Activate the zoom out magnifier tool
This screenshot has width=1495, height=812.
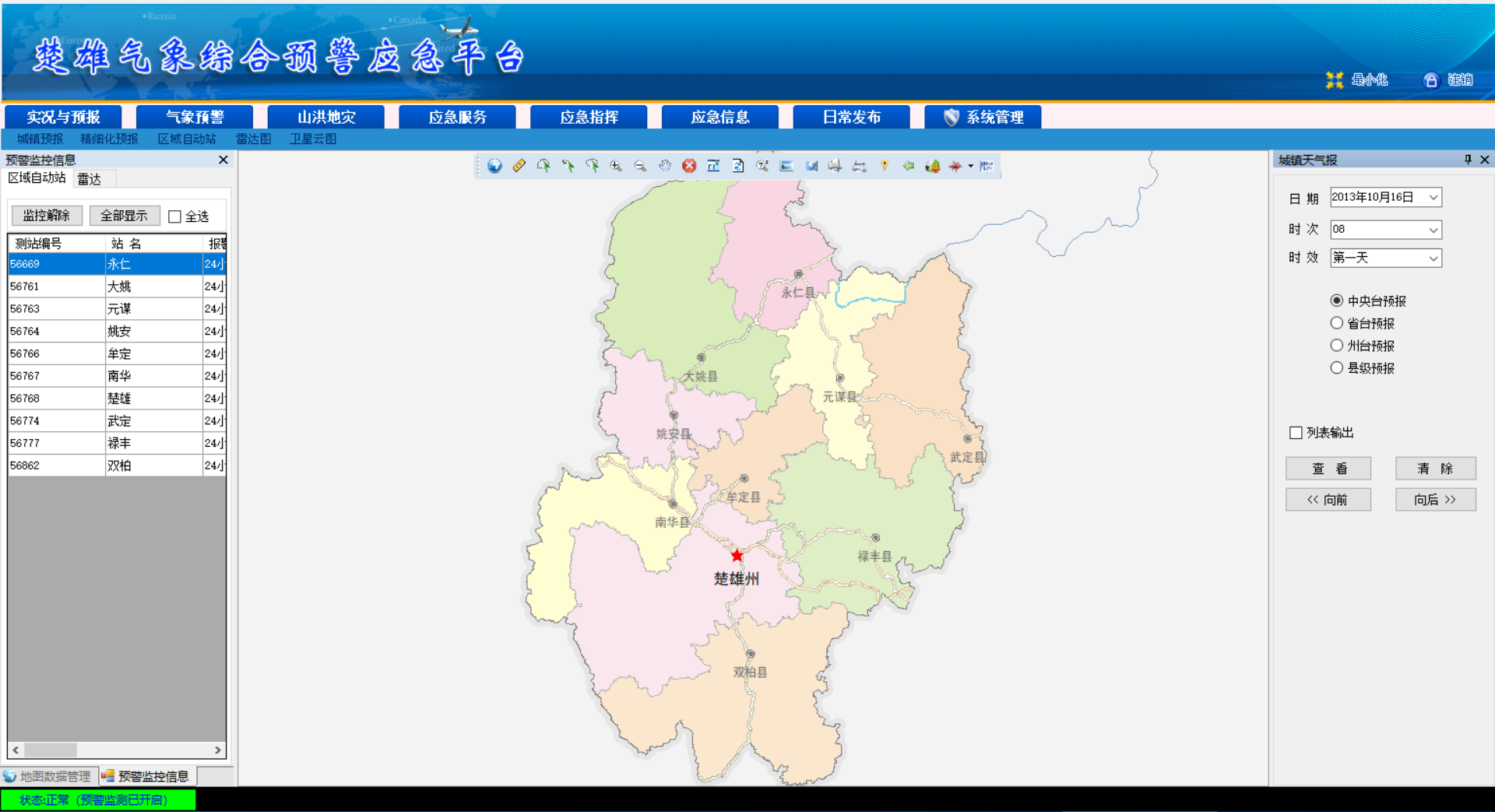pos(640,166)
